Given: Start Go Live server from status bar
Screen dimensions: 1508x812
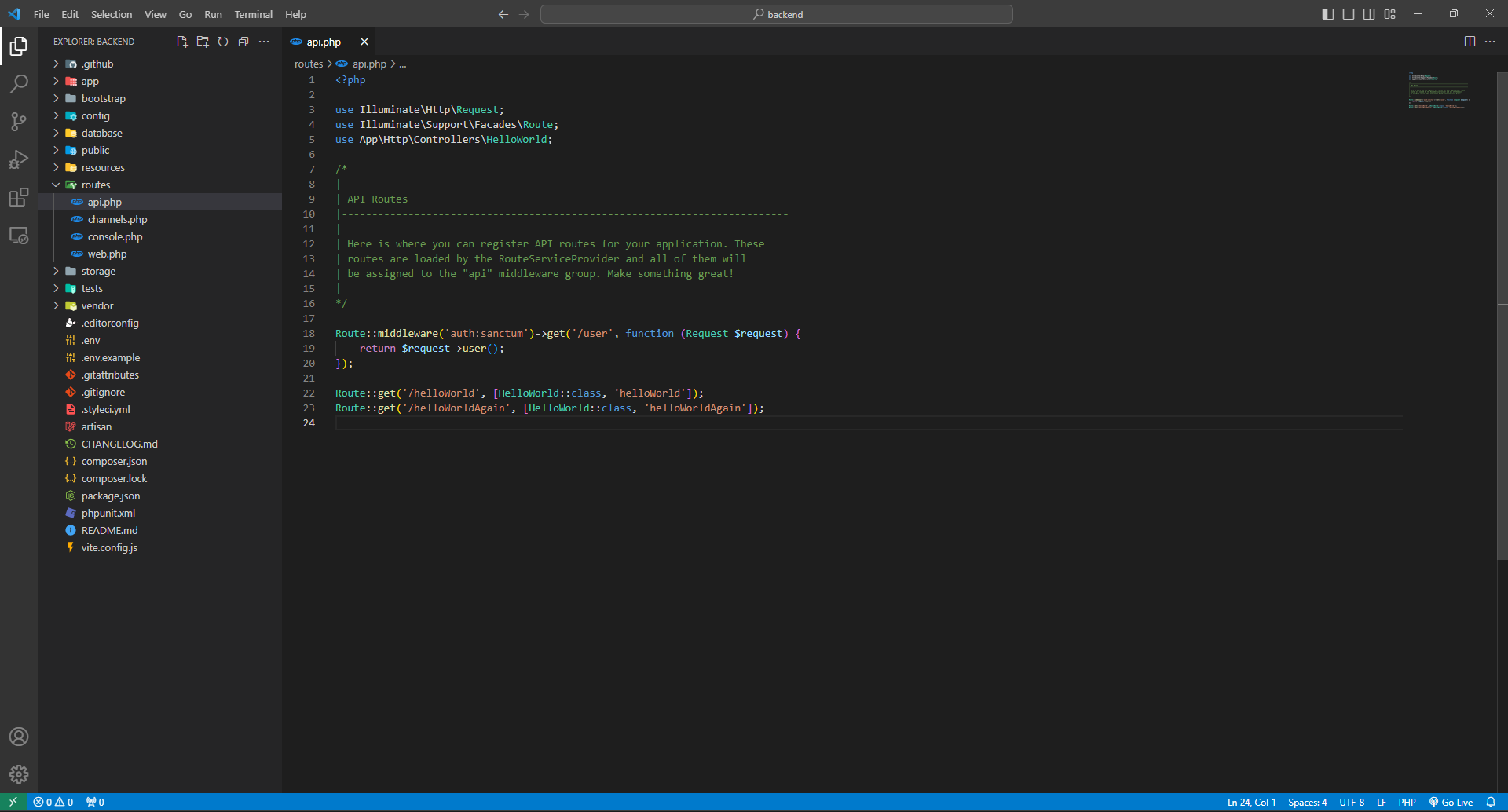Looking at the screenshot, I should (x=1451, y=802).
